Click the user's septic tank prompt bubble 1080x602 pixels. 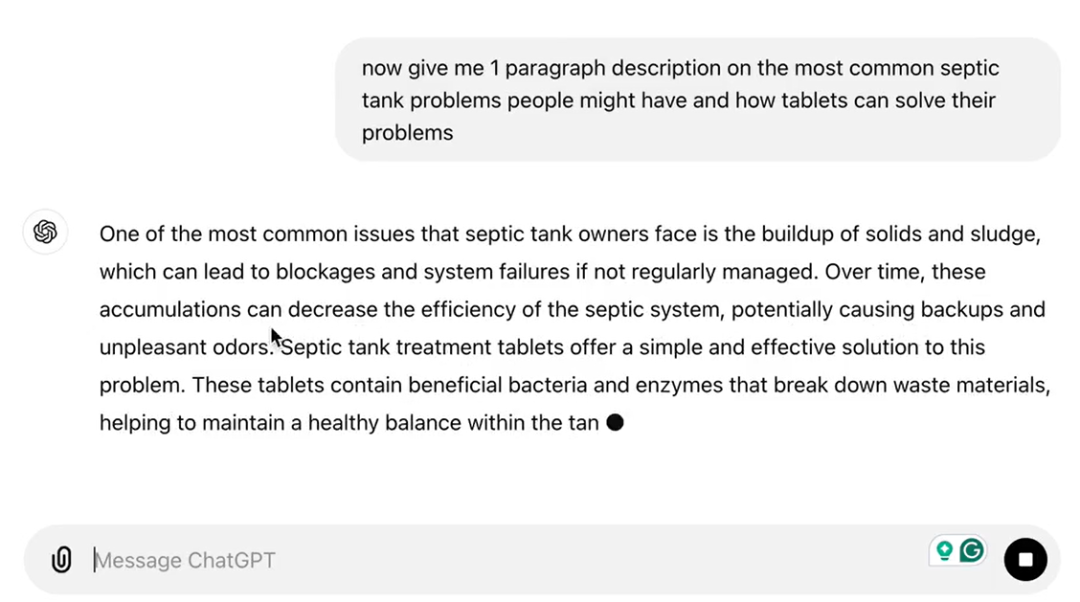697,100
